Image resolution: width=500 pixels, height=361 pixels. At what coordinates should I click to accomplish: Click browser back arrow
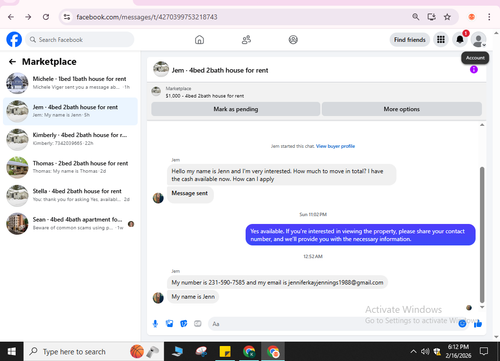click(x=11, y=17)
